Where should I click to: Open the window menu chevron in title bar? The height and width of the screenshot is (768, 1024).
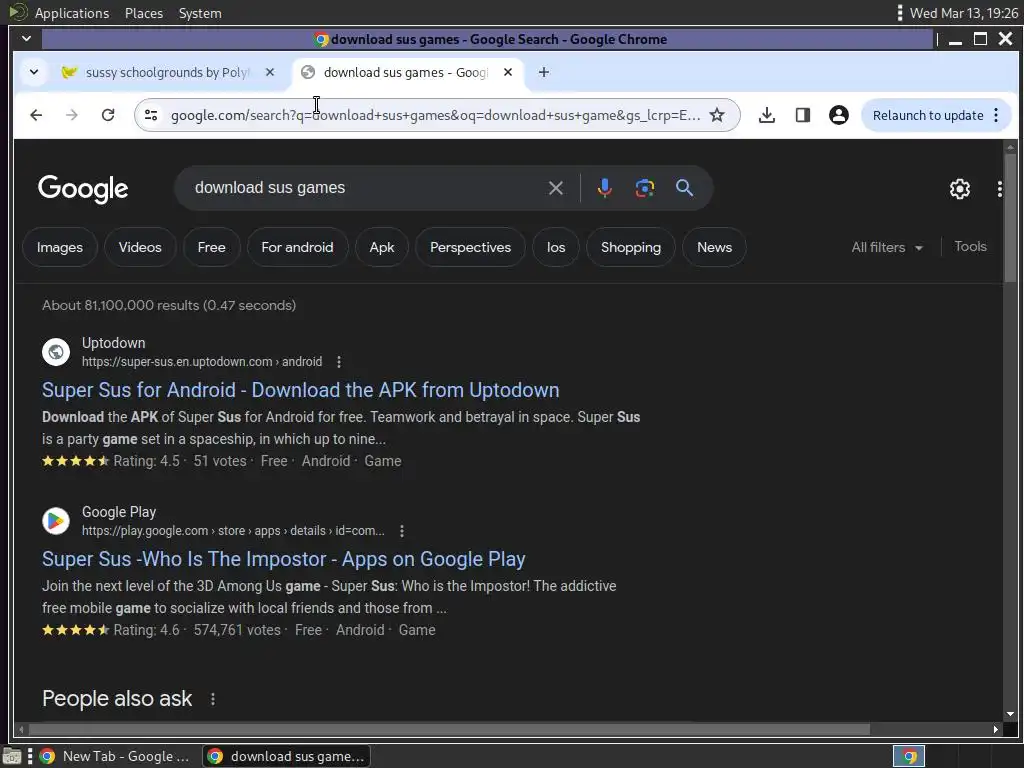point(27,39)
